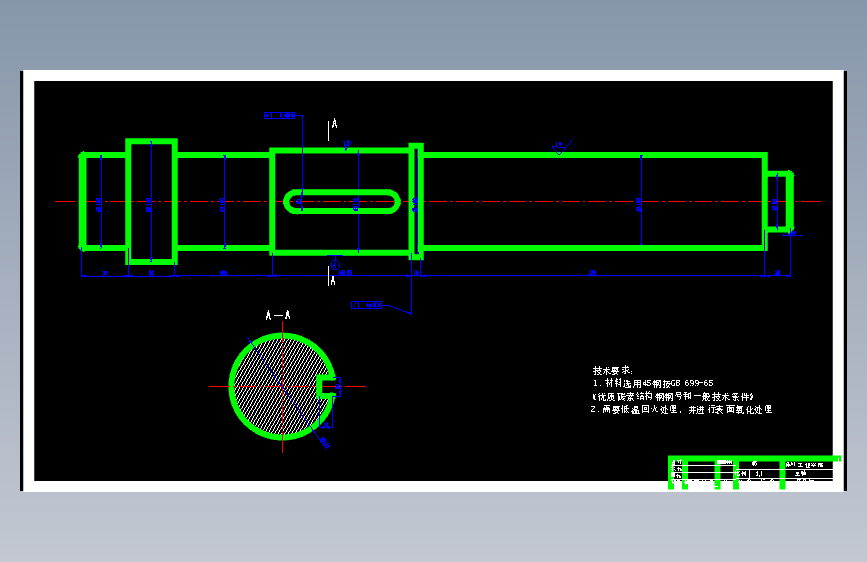867x562 pixels.
Task: Click the small stub end at the shaft's right
Action: 780,201
